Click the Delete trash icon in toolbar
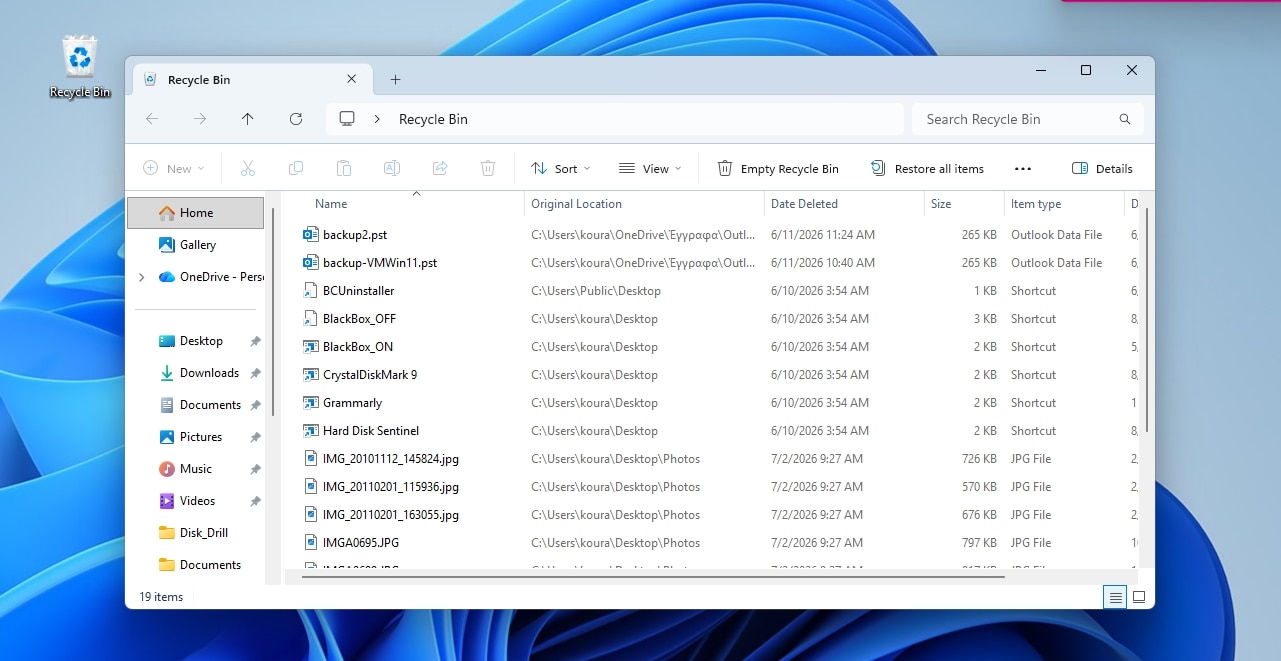1281x661 pixels. pyautogui.click(x=488, y=168)
